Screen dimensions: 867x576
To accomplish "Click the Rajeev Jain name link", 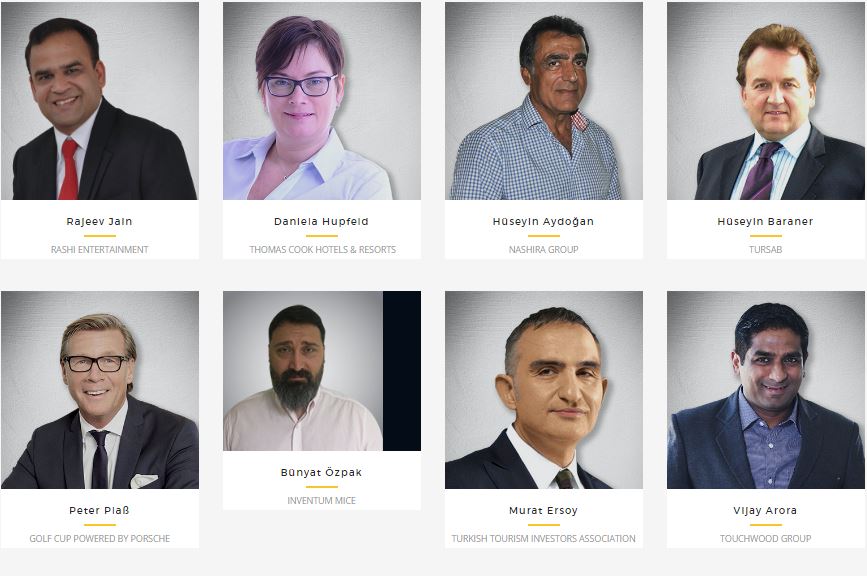I will click(x=100, y=222).
